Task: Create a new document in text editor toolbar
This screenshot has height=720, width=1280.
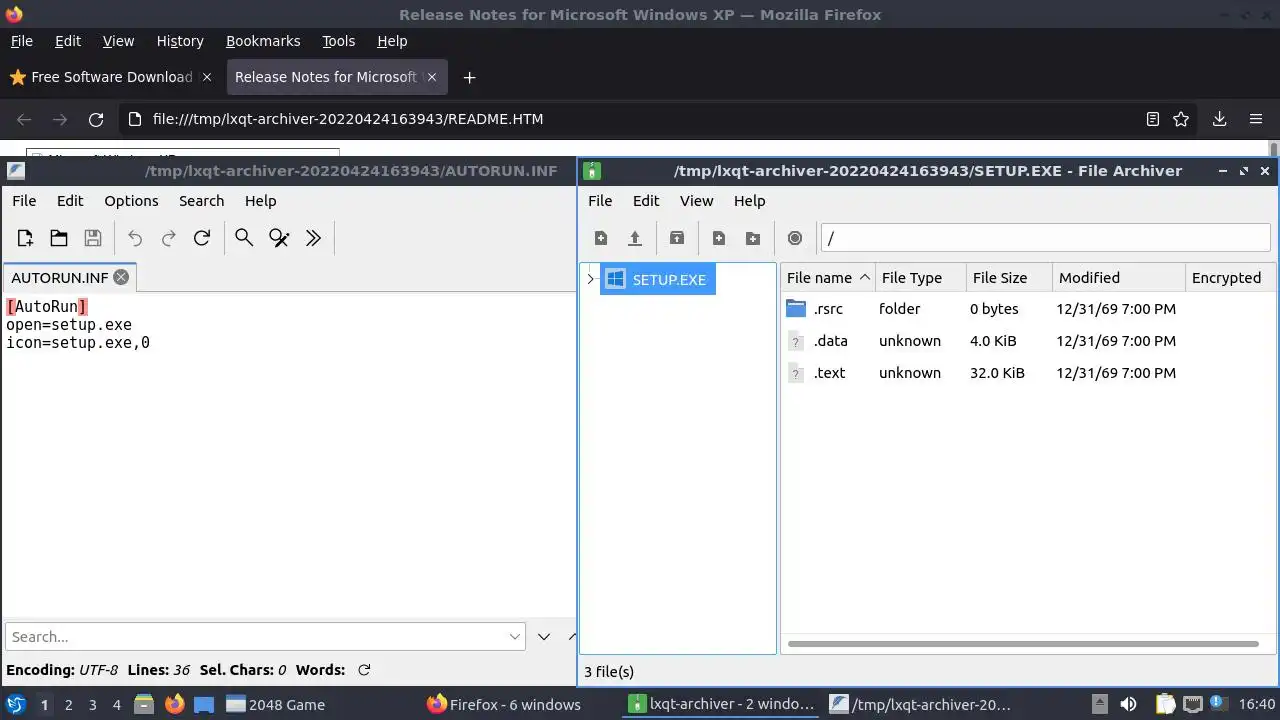Action: point(25,238)
